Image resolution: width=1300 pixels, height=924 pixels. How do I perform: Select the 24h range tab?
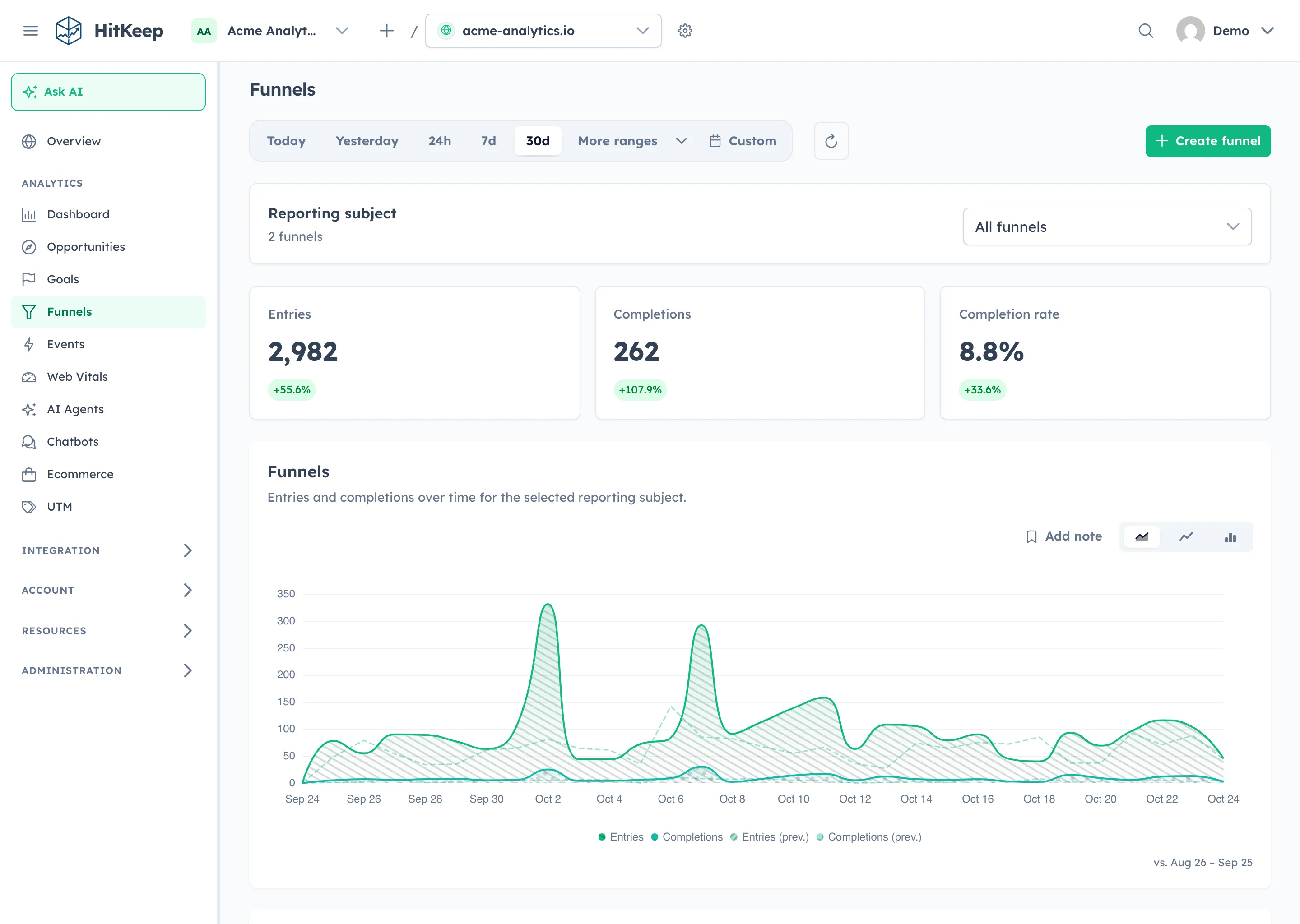pos(440,140)
